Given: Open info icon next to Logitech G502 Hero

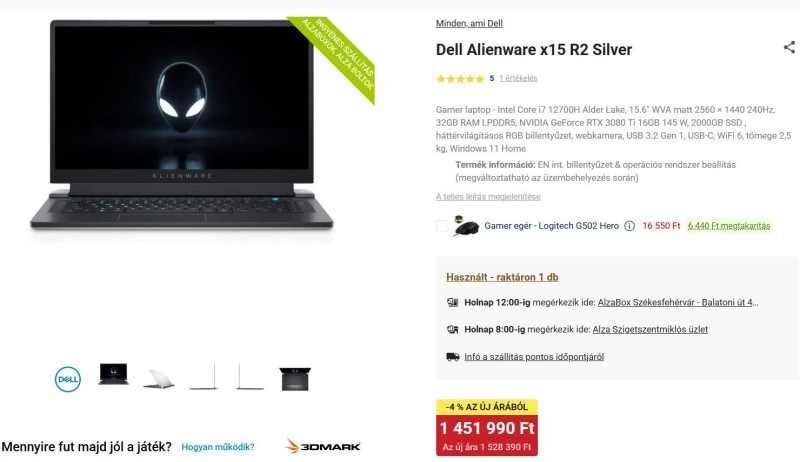Looking at the screenshot, I should coord(630,226).
